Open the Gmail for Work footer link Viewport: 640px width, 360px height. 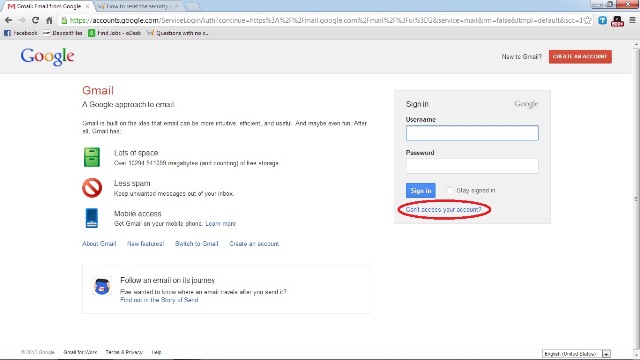[80, 352]
